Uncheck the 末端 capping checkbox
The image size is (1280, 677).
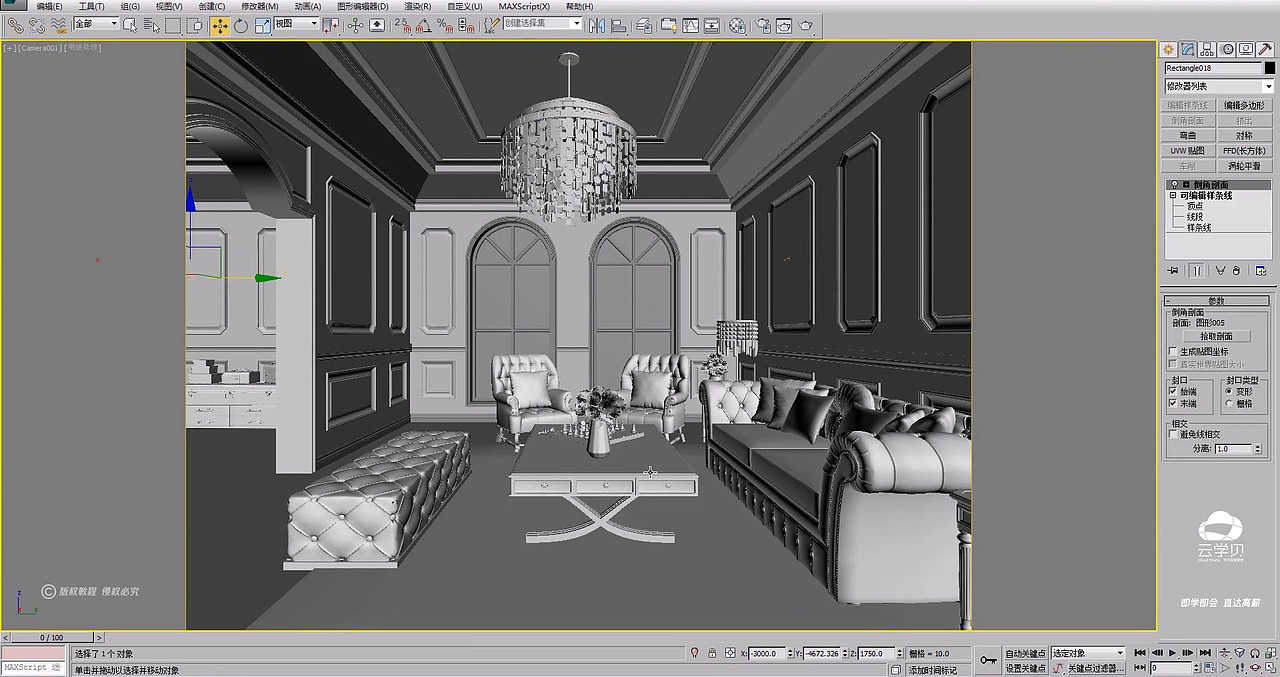pyautogui.click(x=1172, y=403)
